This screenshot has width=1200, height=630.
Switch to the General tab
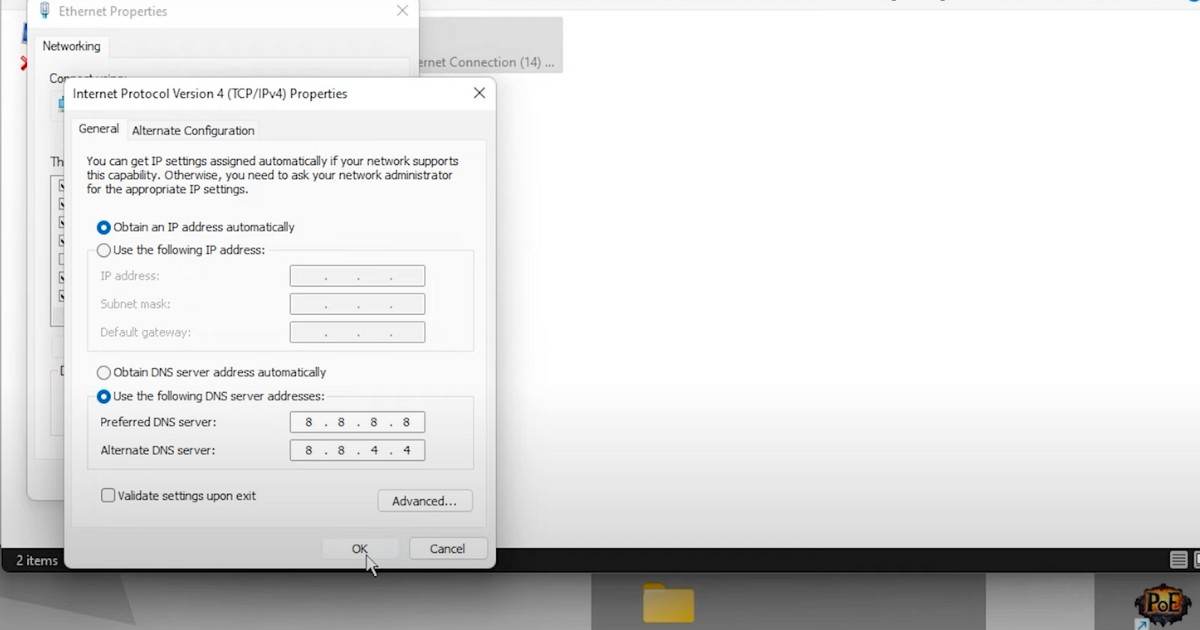coord(99,129)
